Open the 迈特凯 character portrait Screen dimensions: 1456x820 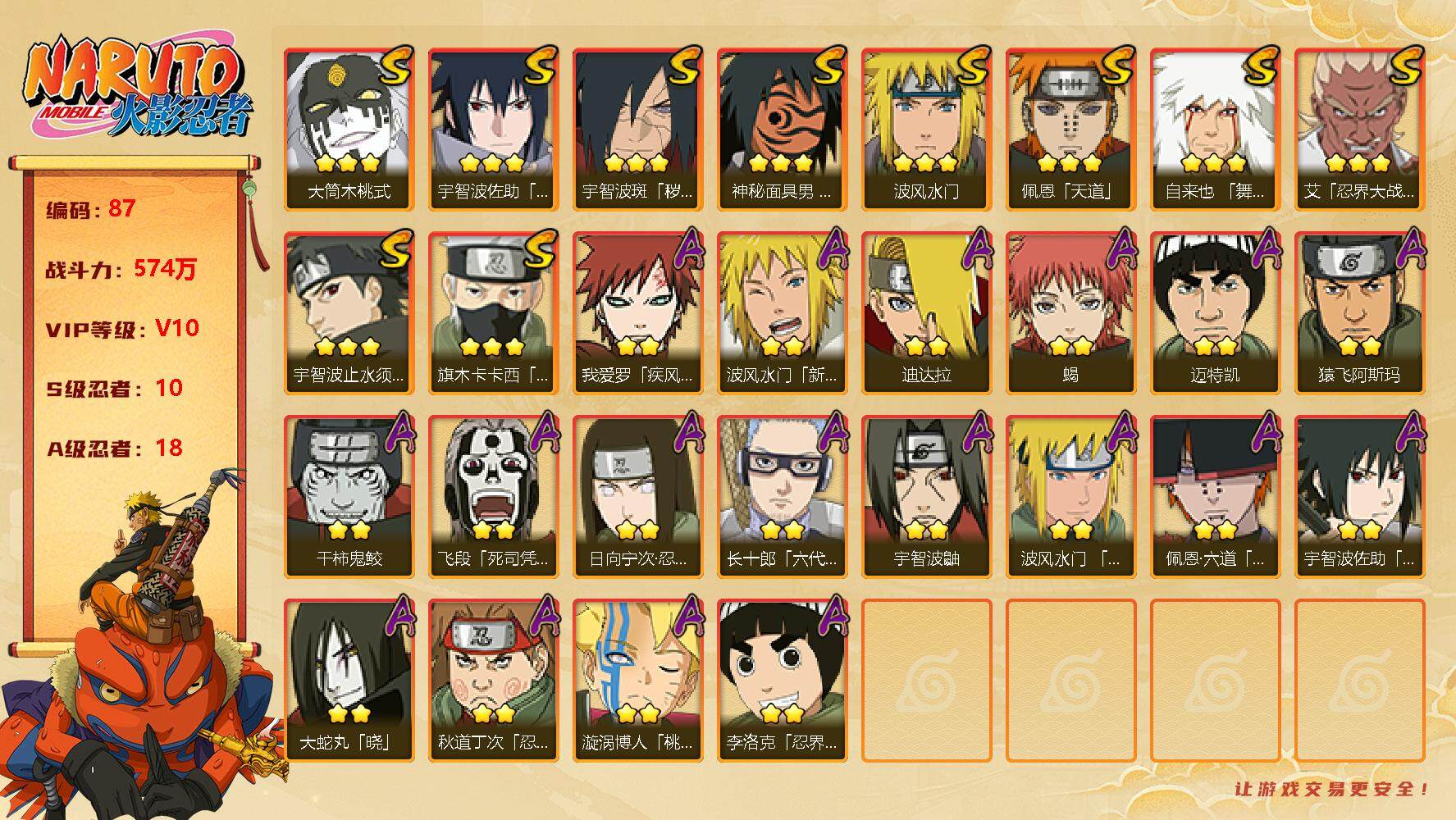(x=1215, y=313)
